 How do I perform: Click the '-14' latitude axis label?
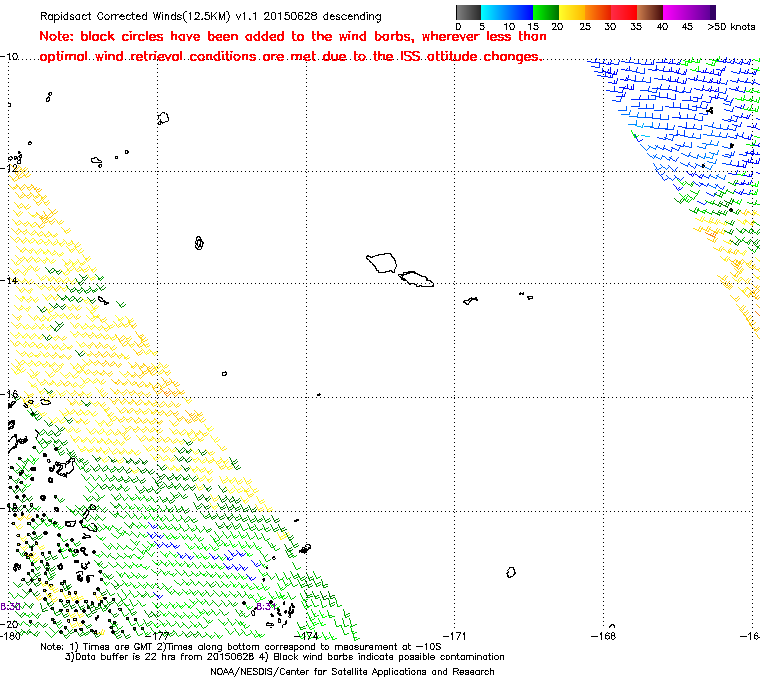tap(10, 280)
